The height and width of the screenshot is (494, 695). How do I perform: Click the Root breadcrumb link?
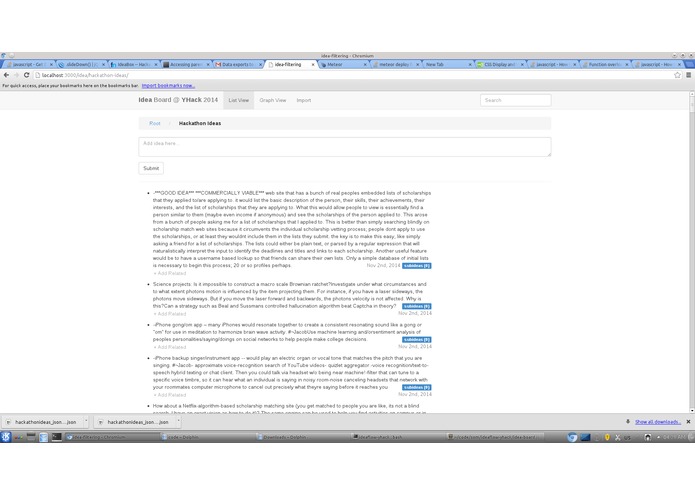[x=155, y=123]
